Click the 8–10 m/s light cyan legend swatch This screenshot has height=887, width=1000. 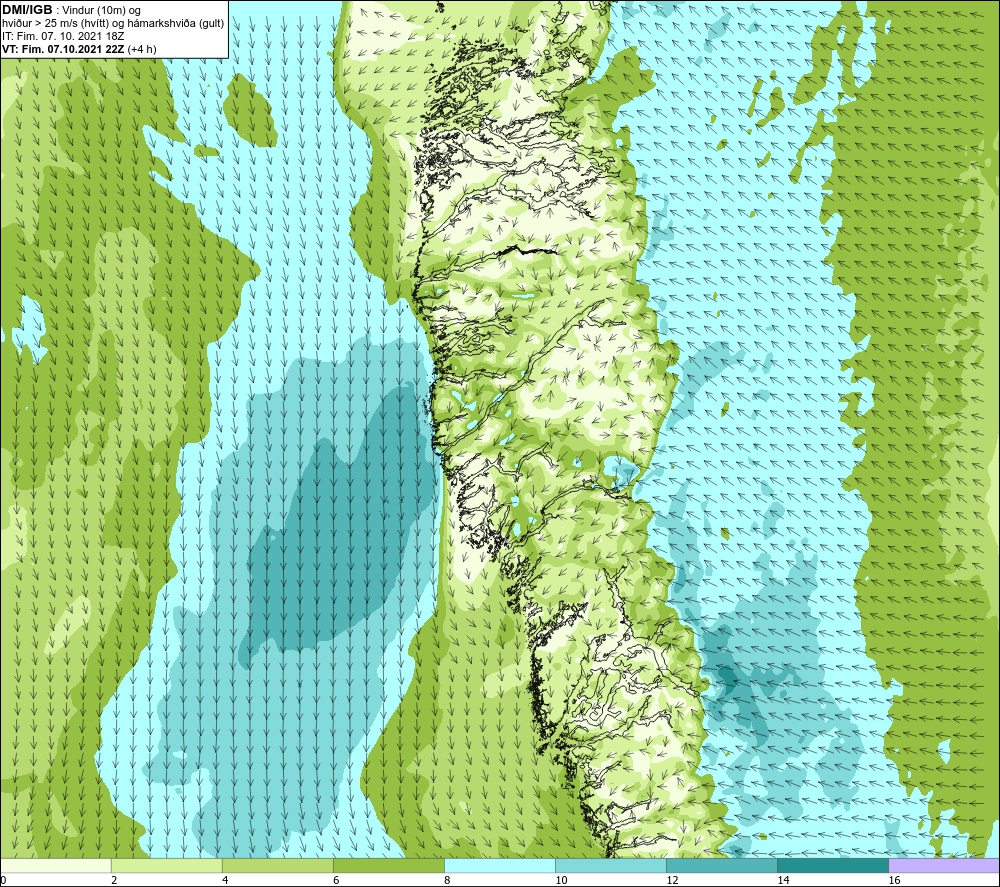[x=500, y=865]
